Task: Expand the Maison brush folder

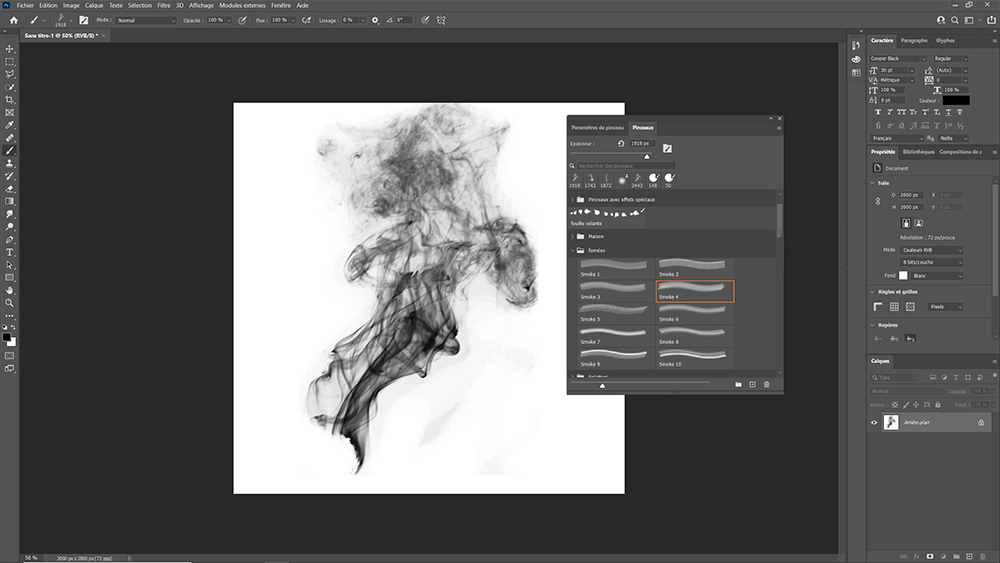Action: point(573,237)
